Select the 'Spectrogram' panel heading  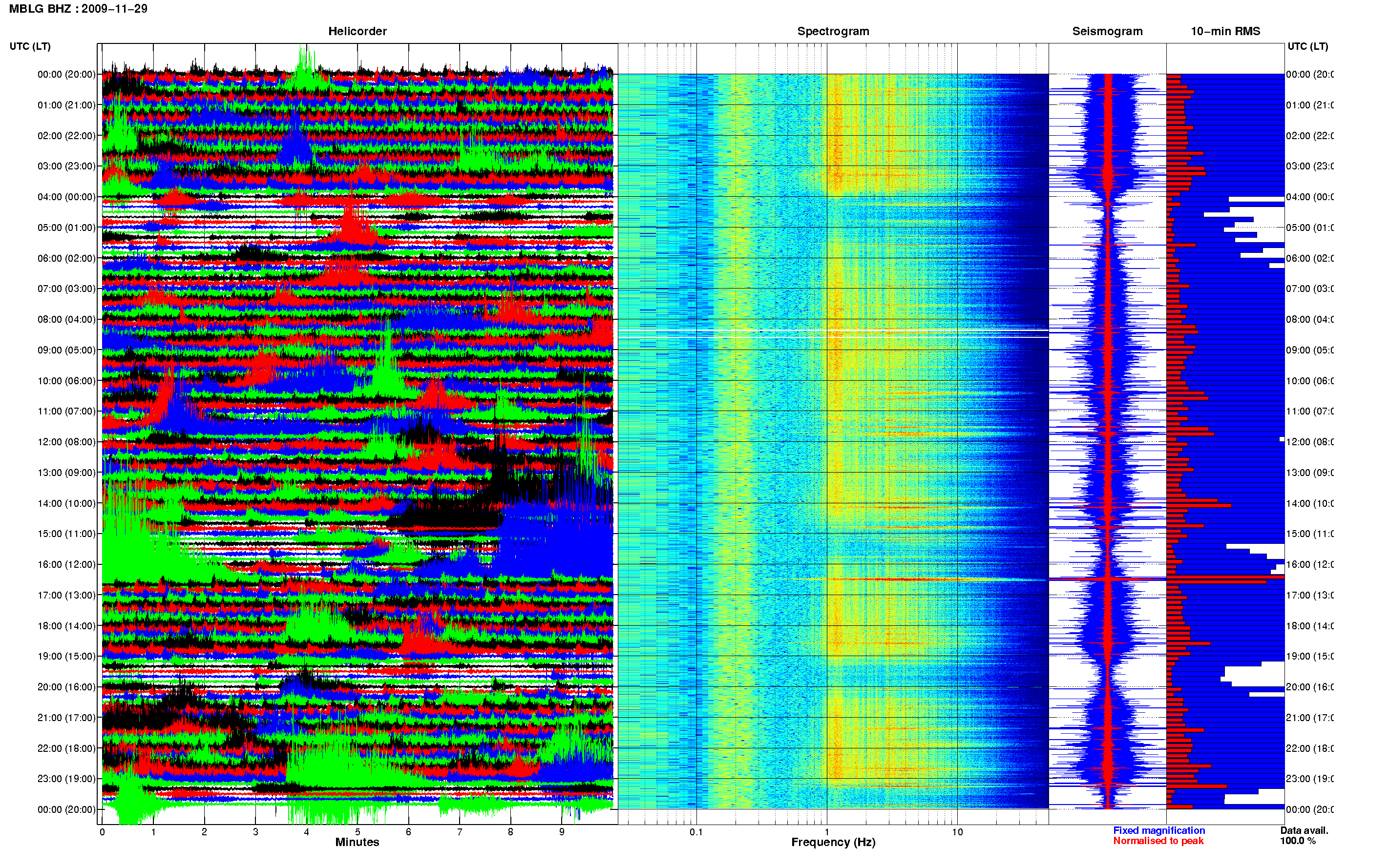pyautogui.click(x=833, y=32)
